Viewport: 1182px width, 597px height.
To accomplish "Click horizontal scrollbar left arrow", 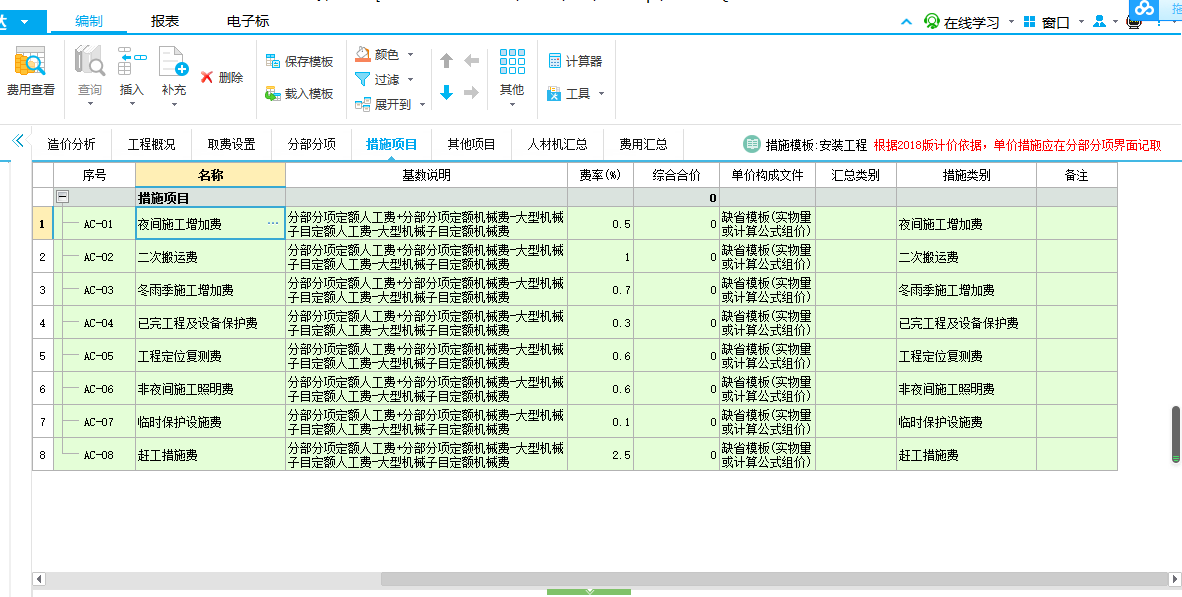I will (x=39, y=579).
